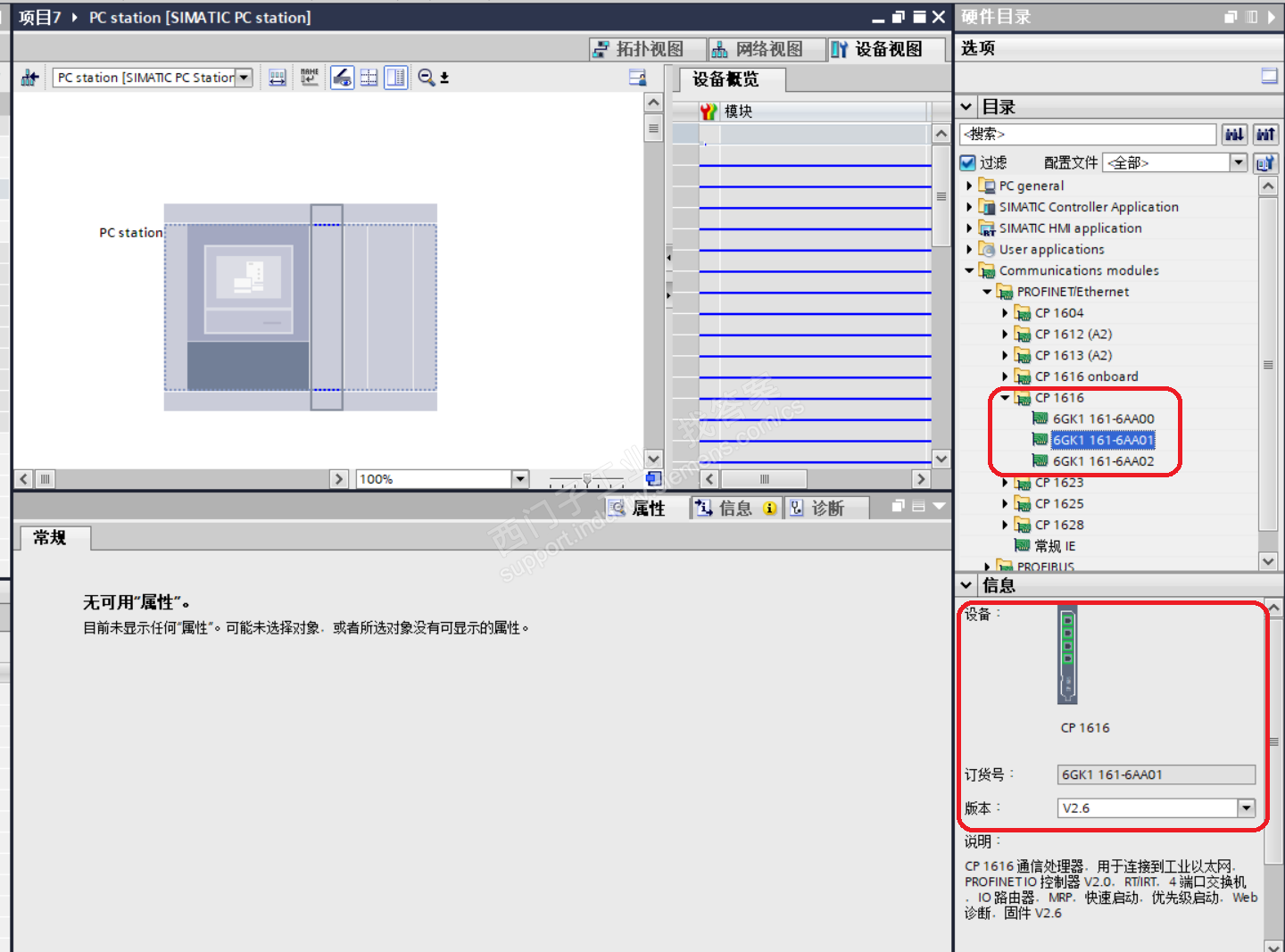Screen dimensions: 1285x952
Task: Click the SIMATIC HMI application RT folder icon
Action: click(x=987, y=228)
